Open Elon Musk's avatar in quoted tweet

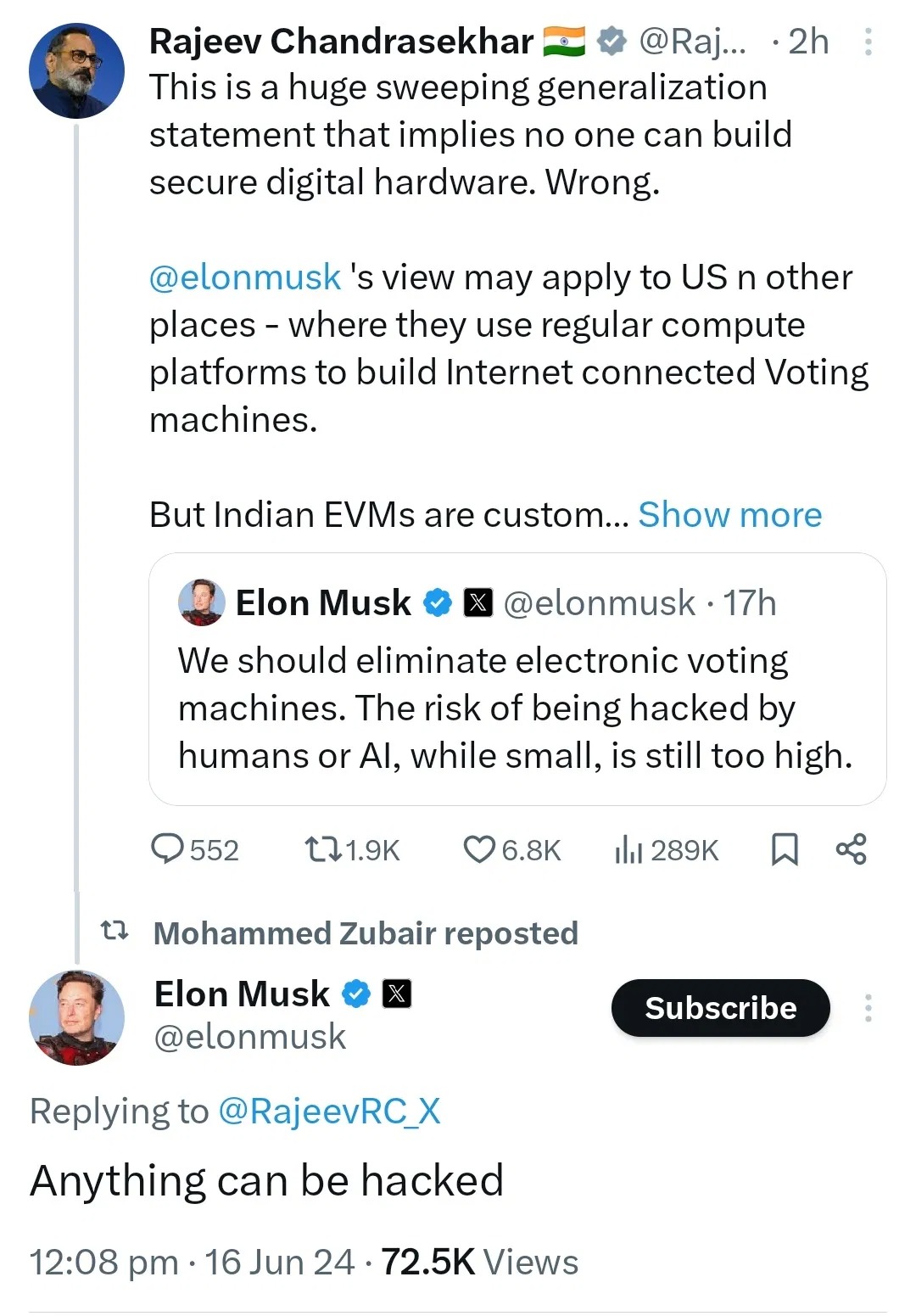coord(202,602)
